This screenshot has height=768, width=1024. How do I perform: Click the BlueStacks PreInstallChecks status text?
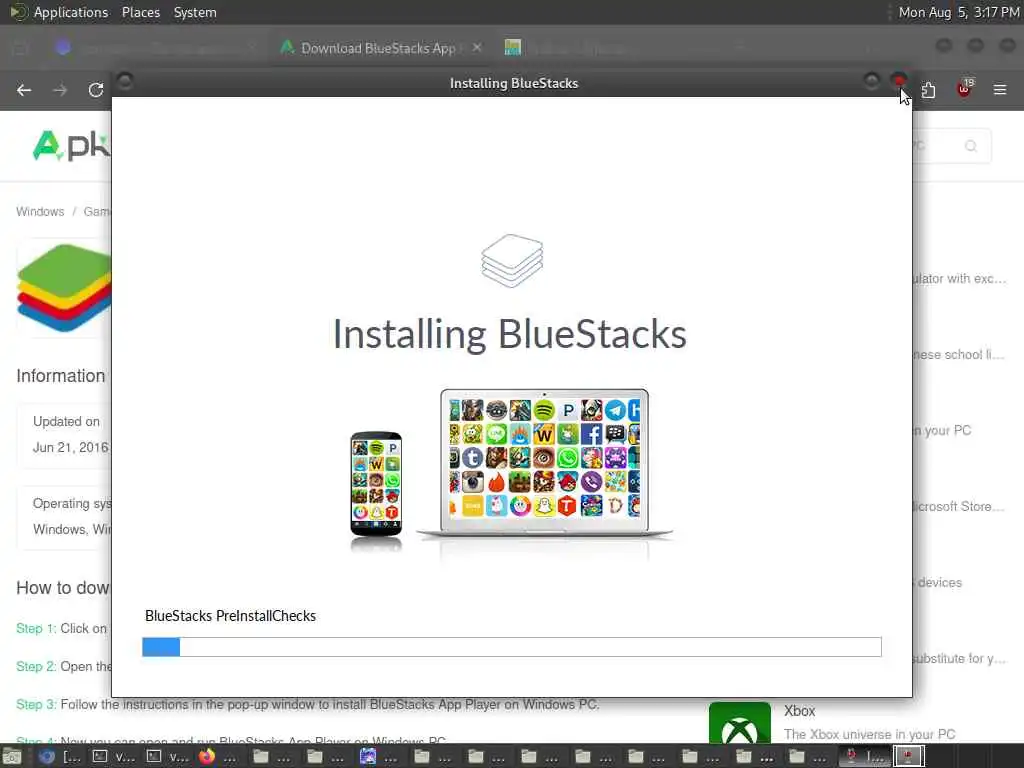coord(231,616)
